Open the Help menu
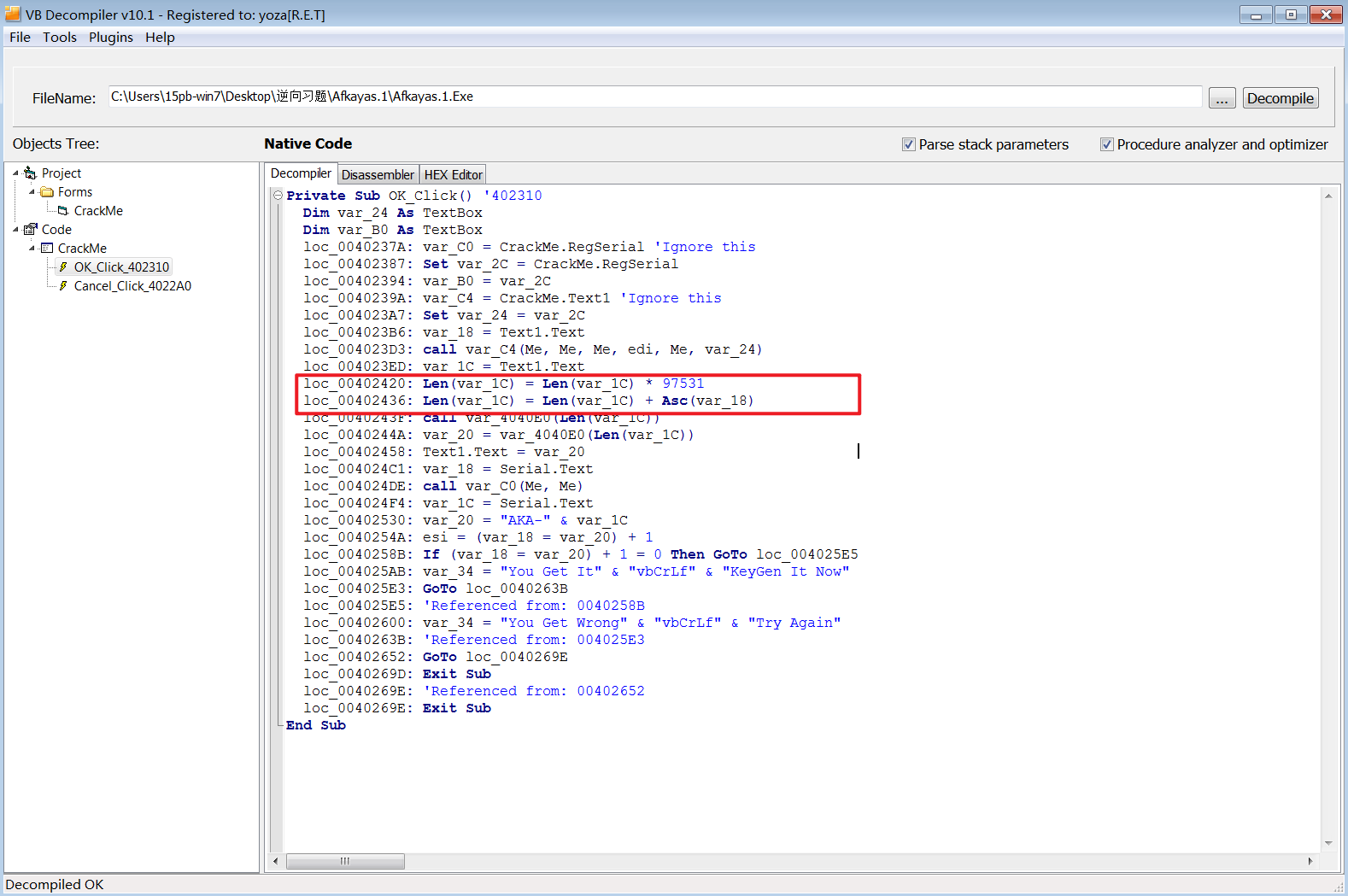Screen dimensions: 1348x896 coord(160,38)
